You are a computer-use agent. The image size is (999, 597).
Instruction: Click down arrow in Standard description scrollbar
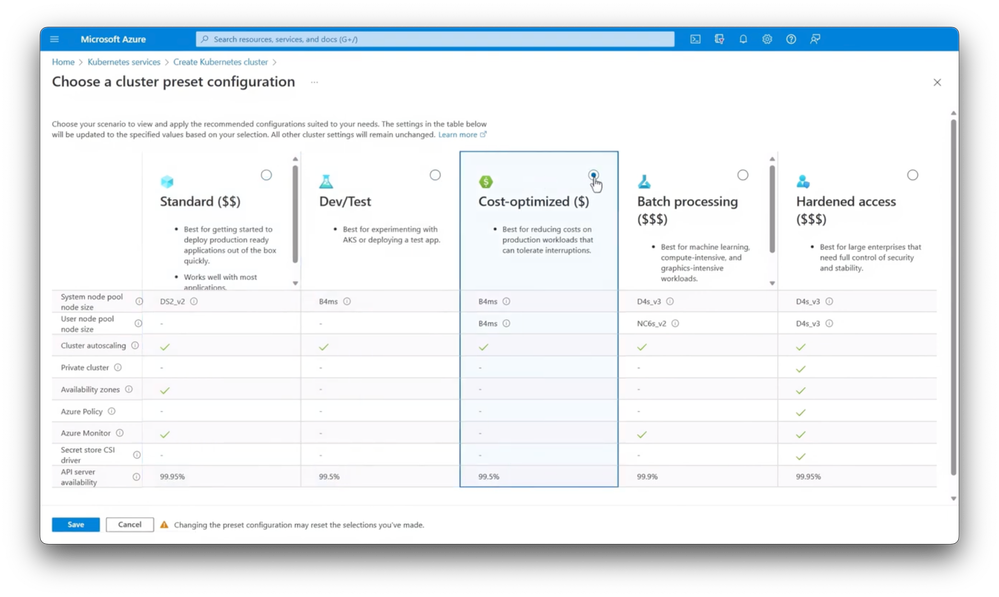click(x=295, y=284)
